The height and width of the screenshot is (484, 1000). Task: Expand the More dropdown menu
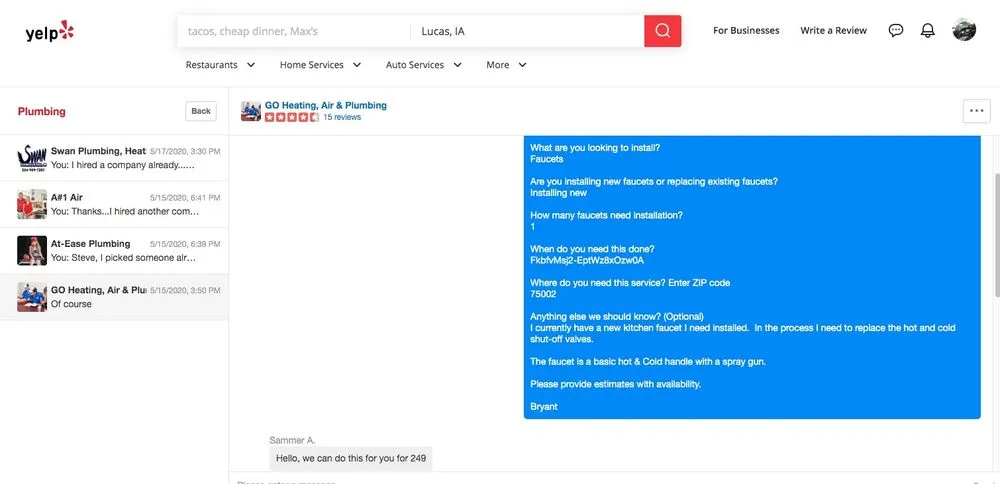tap(506, 65)
